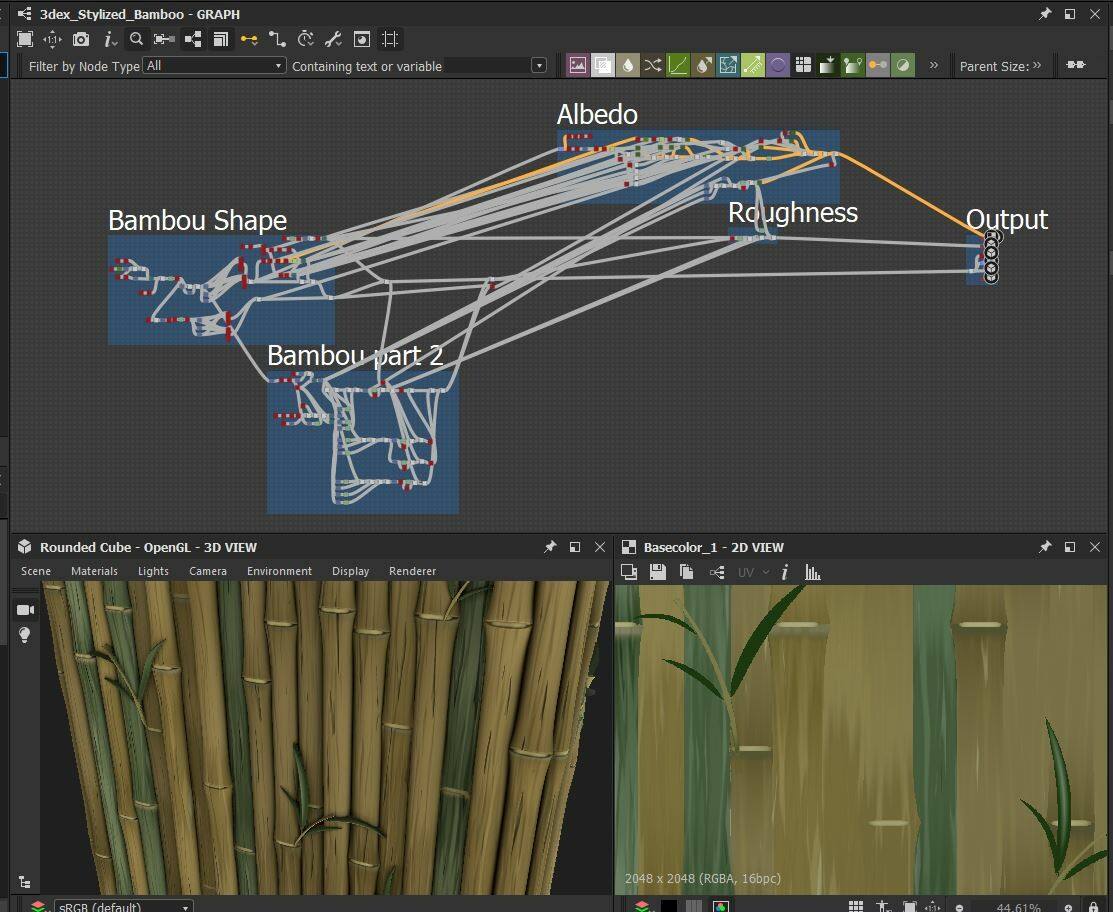Image resolution: width=1113 pixels, height=912 pixels.
Task: Add a Bitmap node from the toolbar
Action: point(578,65)
